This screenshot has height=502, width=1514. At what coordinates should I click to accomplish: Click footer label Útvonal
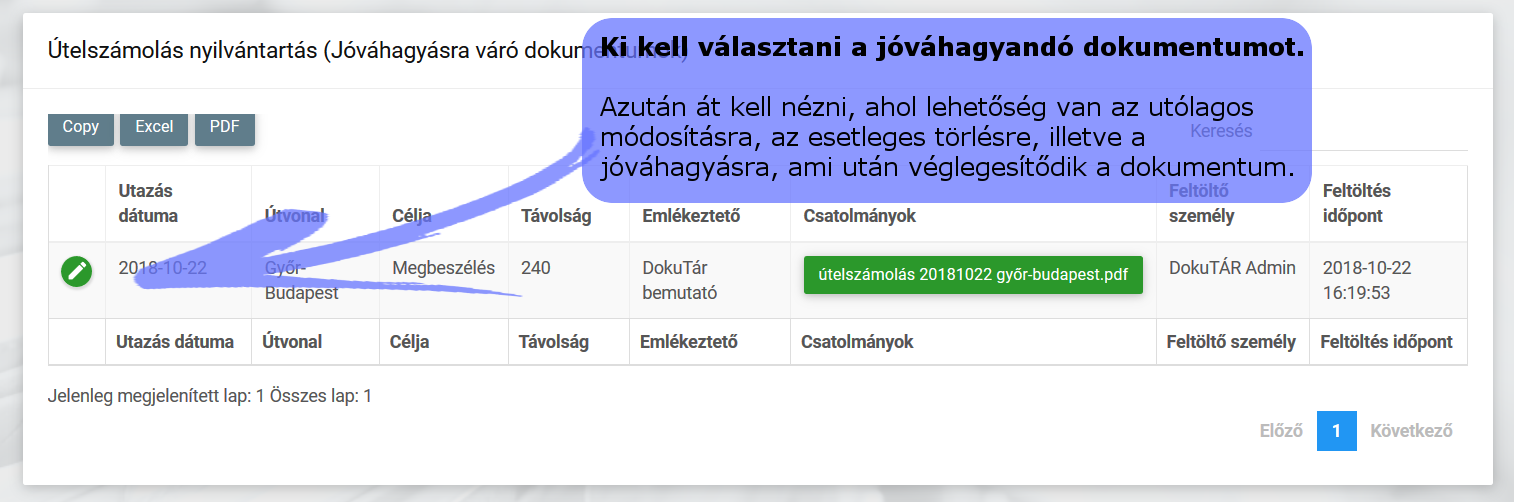click(x=292, y=342)
